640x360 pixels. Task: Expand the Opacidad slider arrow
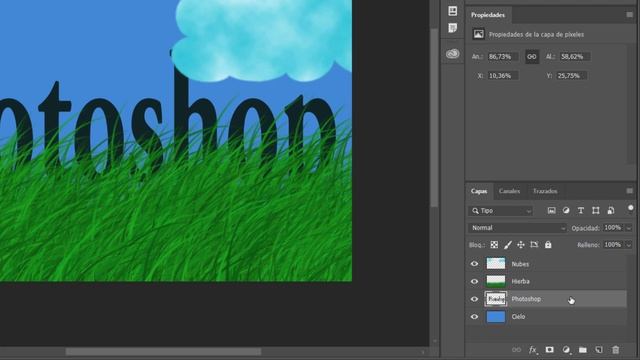coord(629,228)
